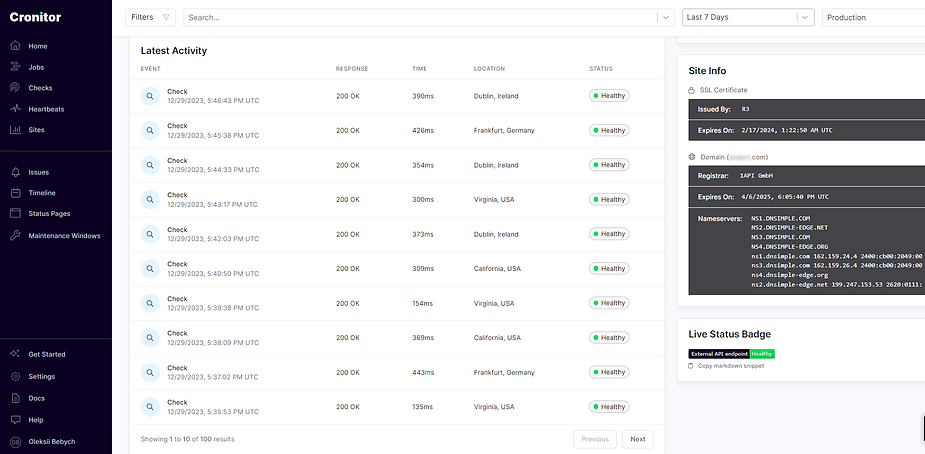The image size is (925, 454).
Task: Click Healthy status on 390ms row
Action: click(x=609, y=96)
